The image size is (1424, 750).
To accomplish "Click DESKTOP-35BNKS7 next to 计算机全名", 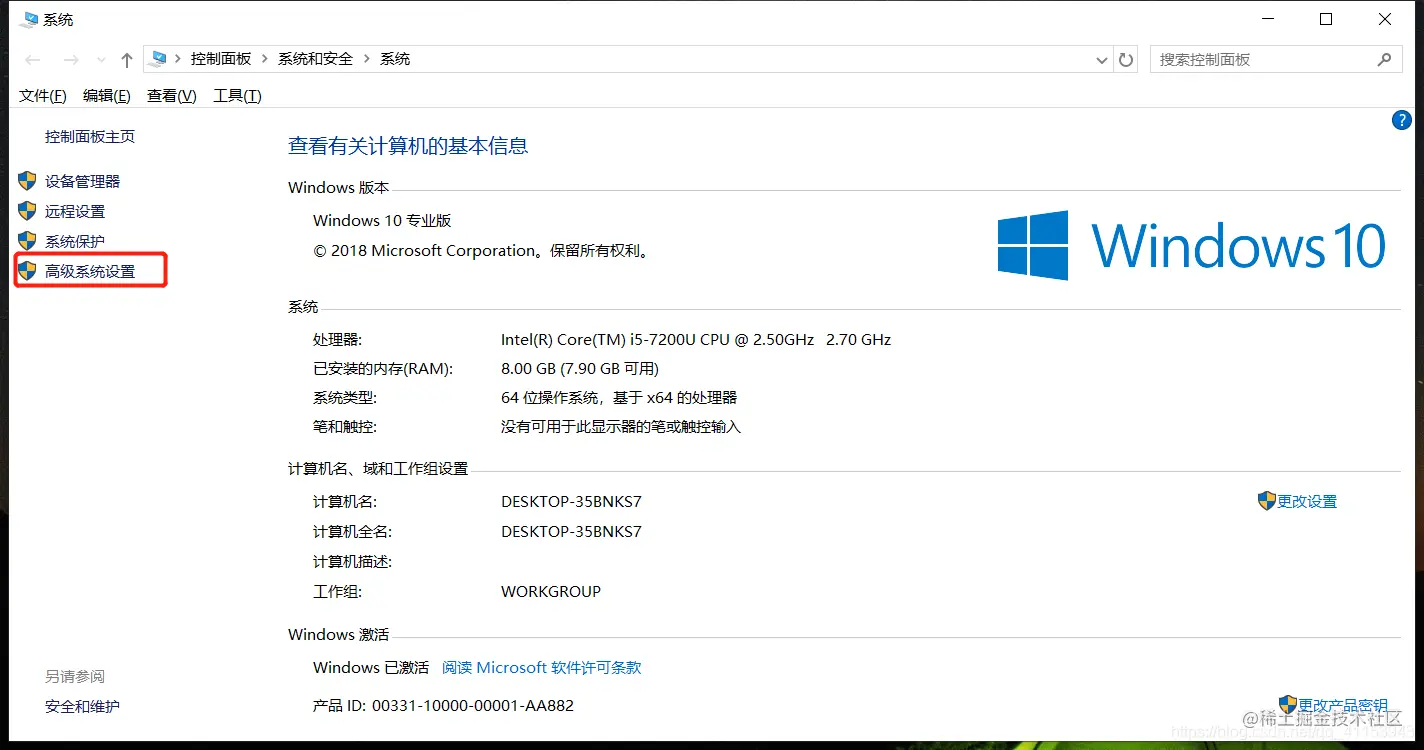I will point(572,531).
